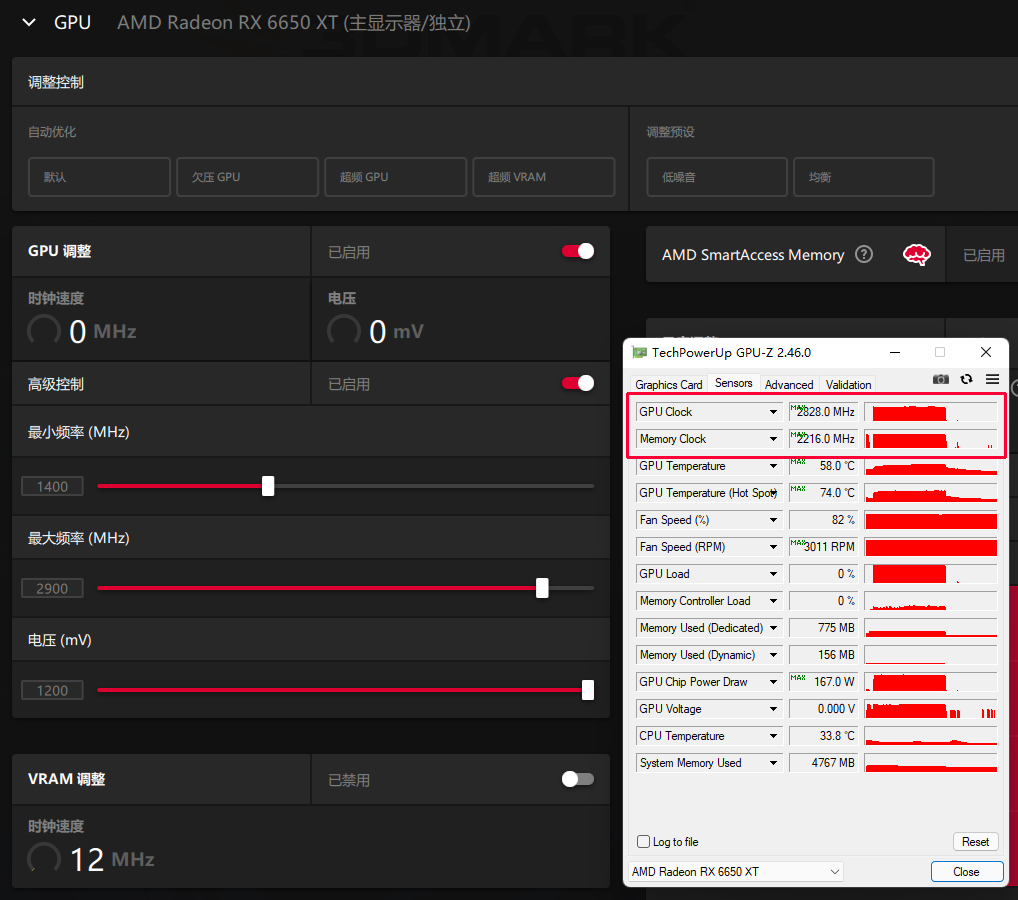Click the maximum frequency 2900 input field
1018x900 pixels.
[52, 588]
